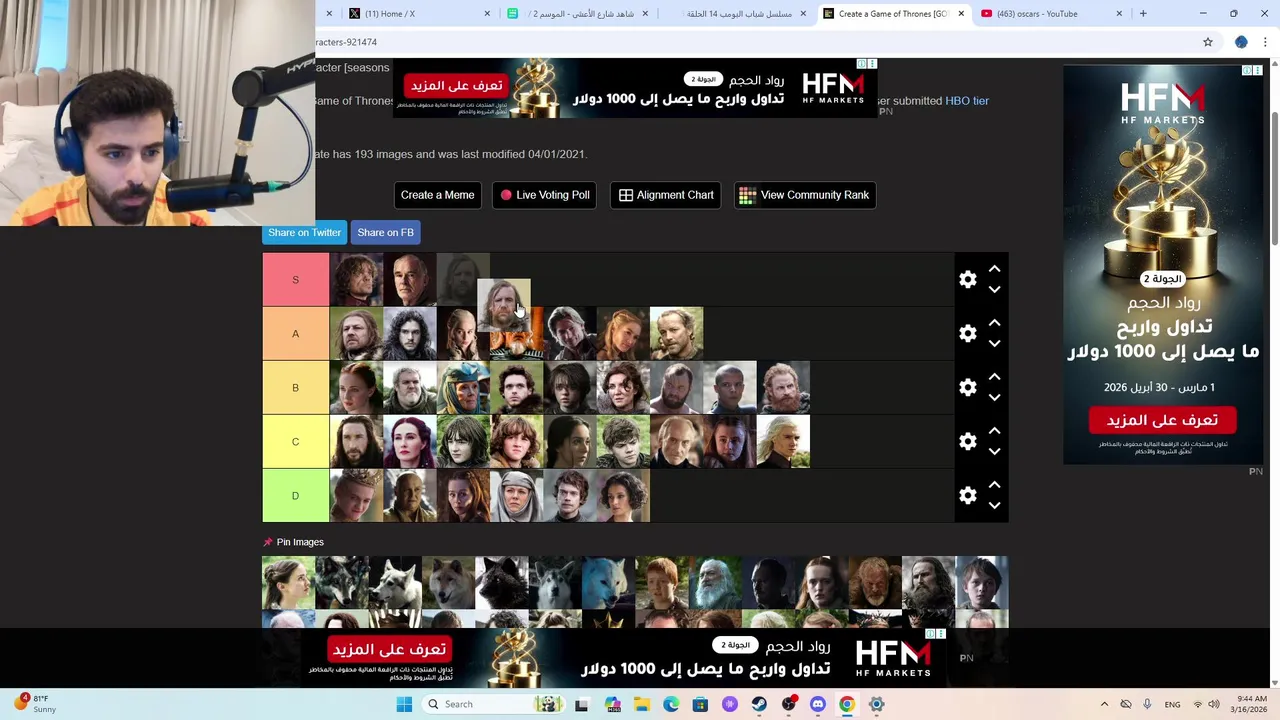Close the Home / X tab
This screenshot has height=720, width=1280.
(x=487, y=14)
